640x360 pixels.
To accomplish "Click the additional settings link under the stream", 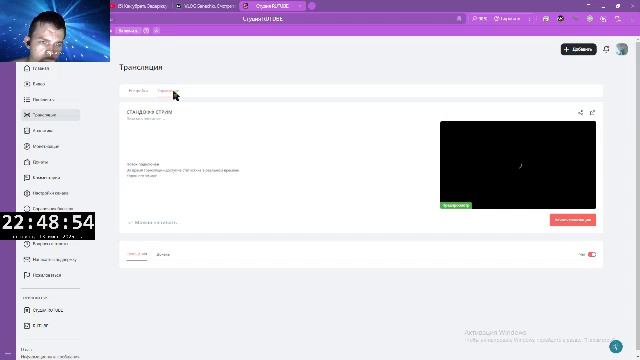I will pos(153,222).
